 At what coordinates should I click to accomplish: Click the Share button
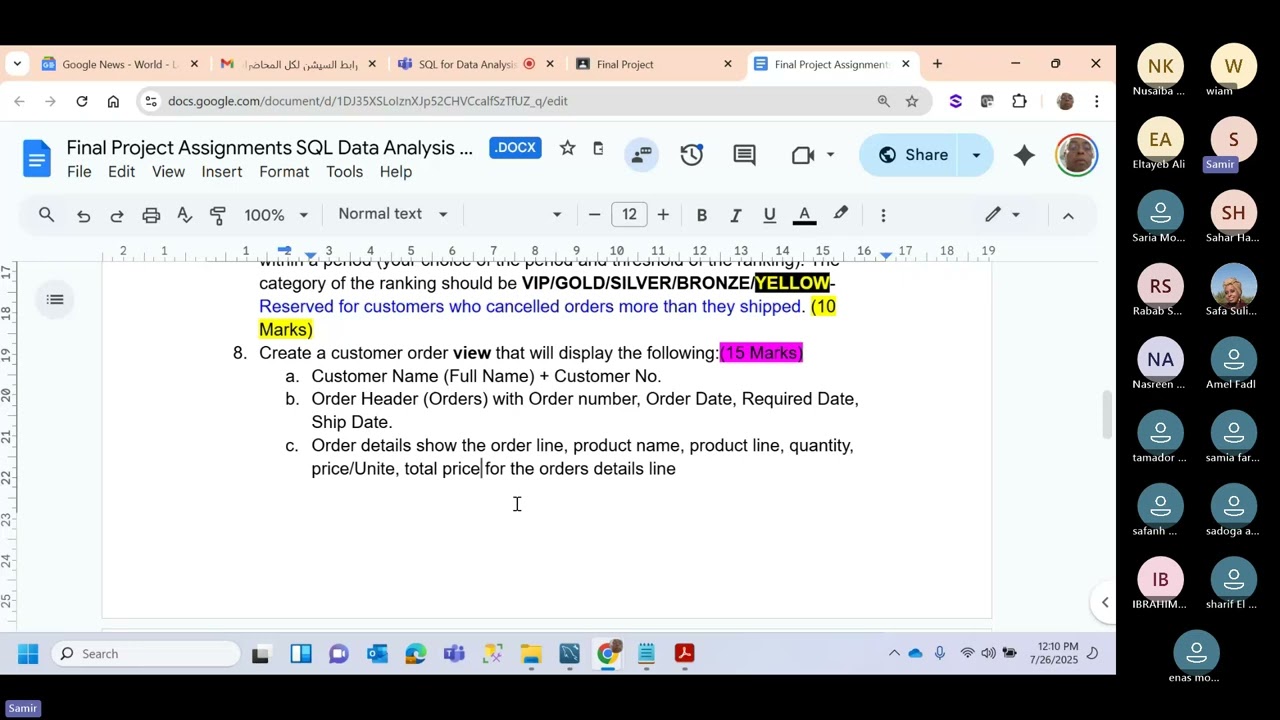coord(912,155)
